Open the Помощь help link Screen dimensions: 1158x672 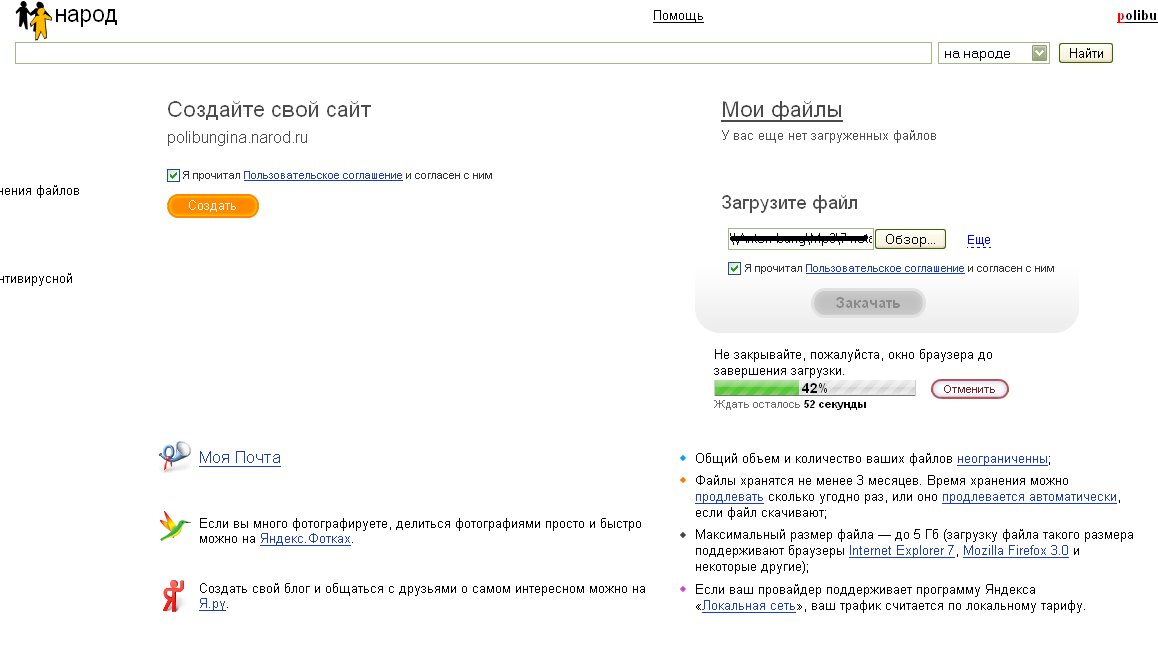(x=678, y=16)
